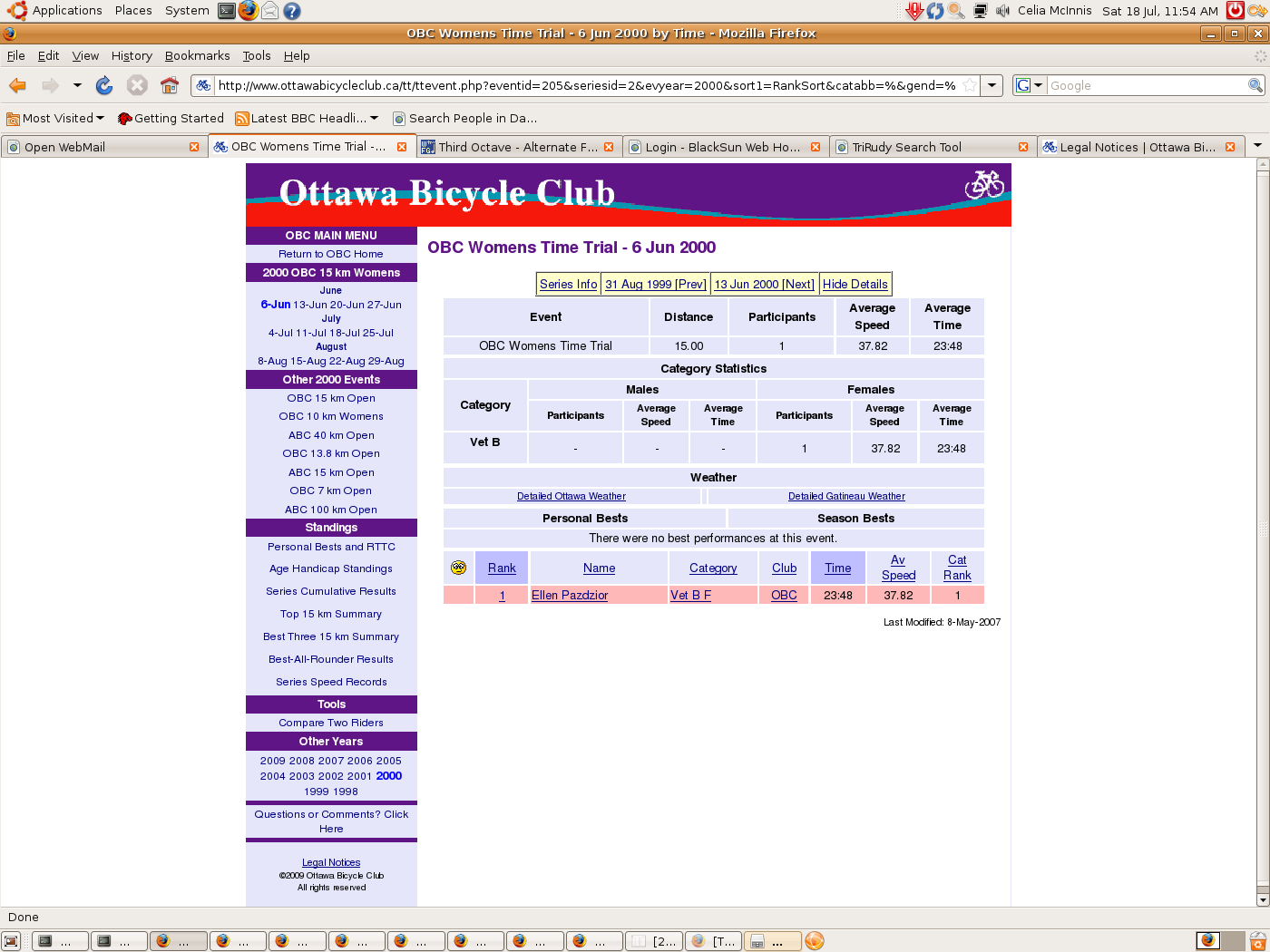
Task: Click the search magnifier icon in Google box
Action: point(1255,85)
